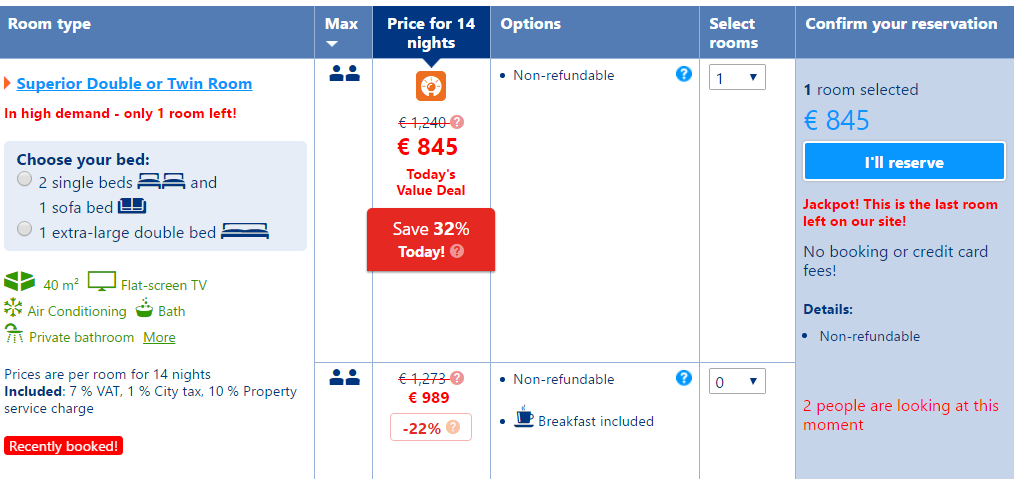This screenshot has height=479, width=1032.
Task: Click Price for 14 nights column header
Action: 431,33
